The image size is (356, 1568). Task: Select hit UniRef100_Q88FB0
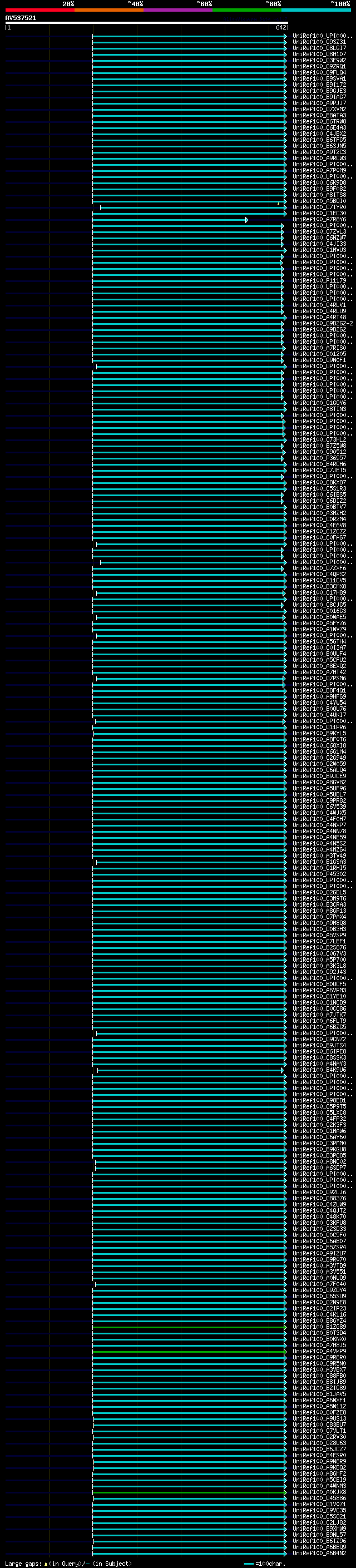coord(319,1376)
